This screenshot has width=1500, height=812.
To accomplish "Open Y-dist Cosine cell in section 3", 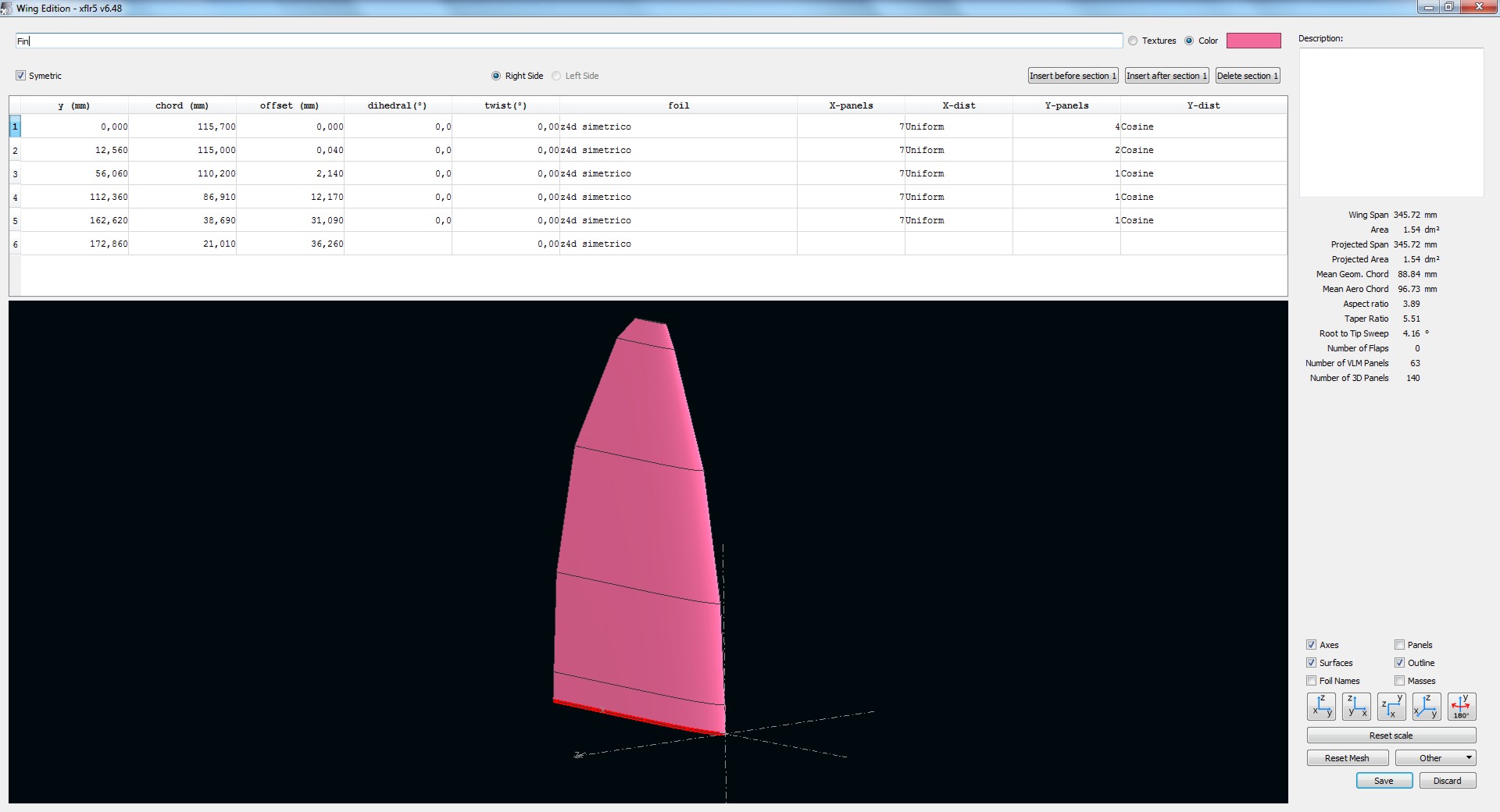I will 1202,173.
